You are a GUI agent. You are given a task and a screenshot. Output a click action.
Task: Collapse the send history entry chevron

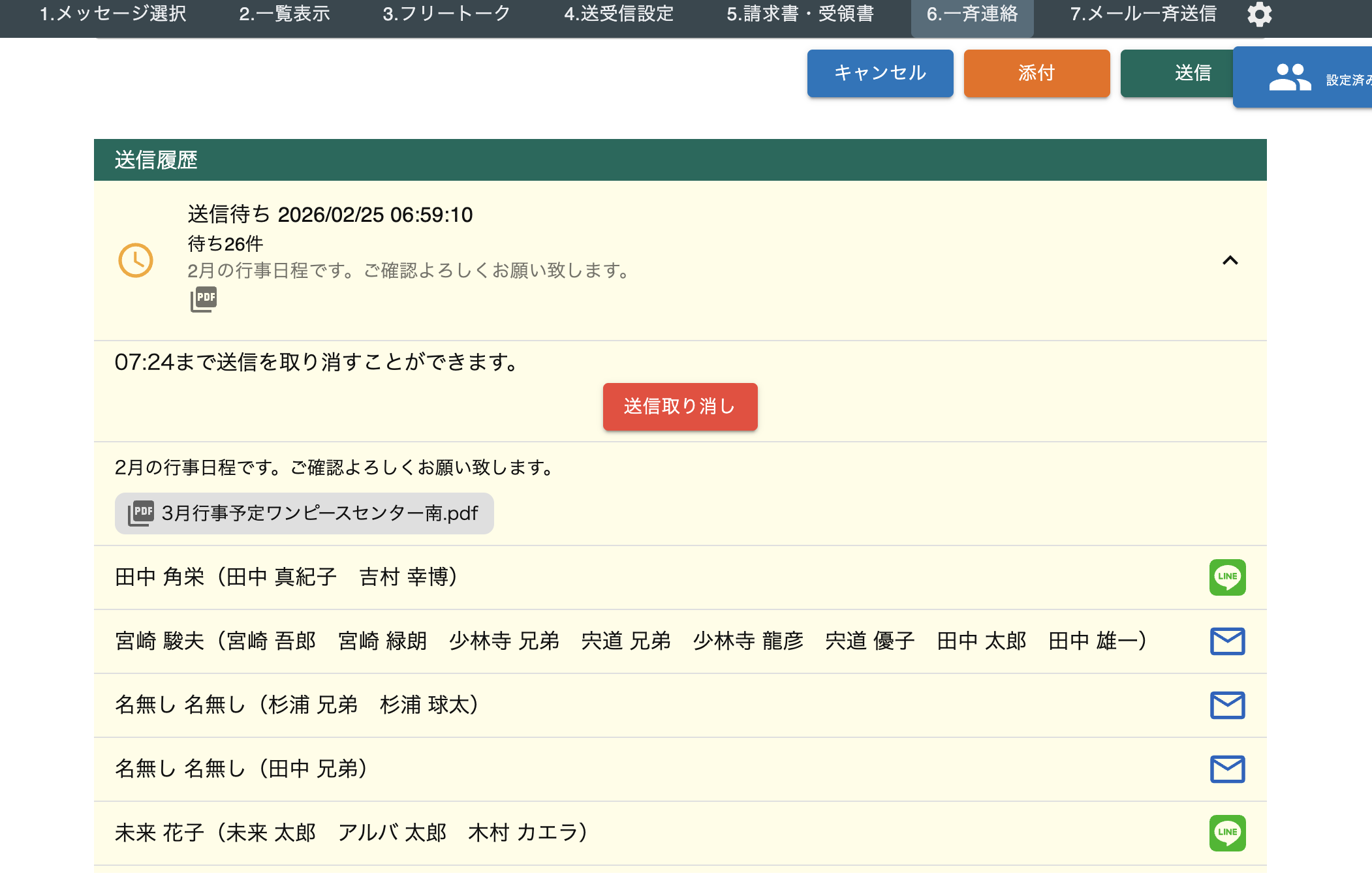(1230, 260)
